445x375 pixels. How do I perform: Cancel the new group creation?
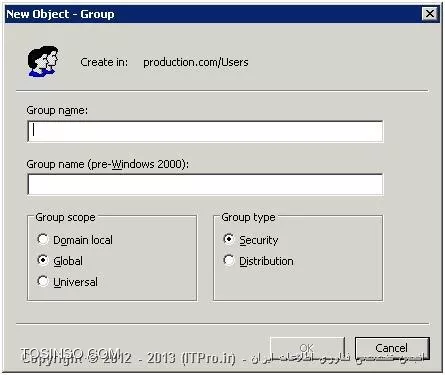click(392, 348)
